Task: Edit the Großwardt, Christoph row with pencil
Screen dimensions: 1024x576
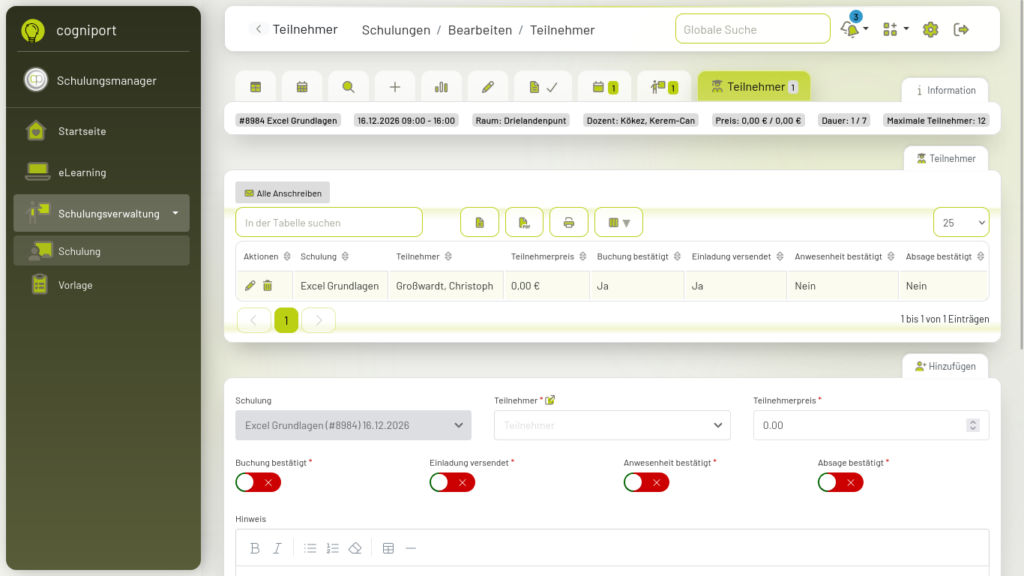Action: click(x=250, y=285)
